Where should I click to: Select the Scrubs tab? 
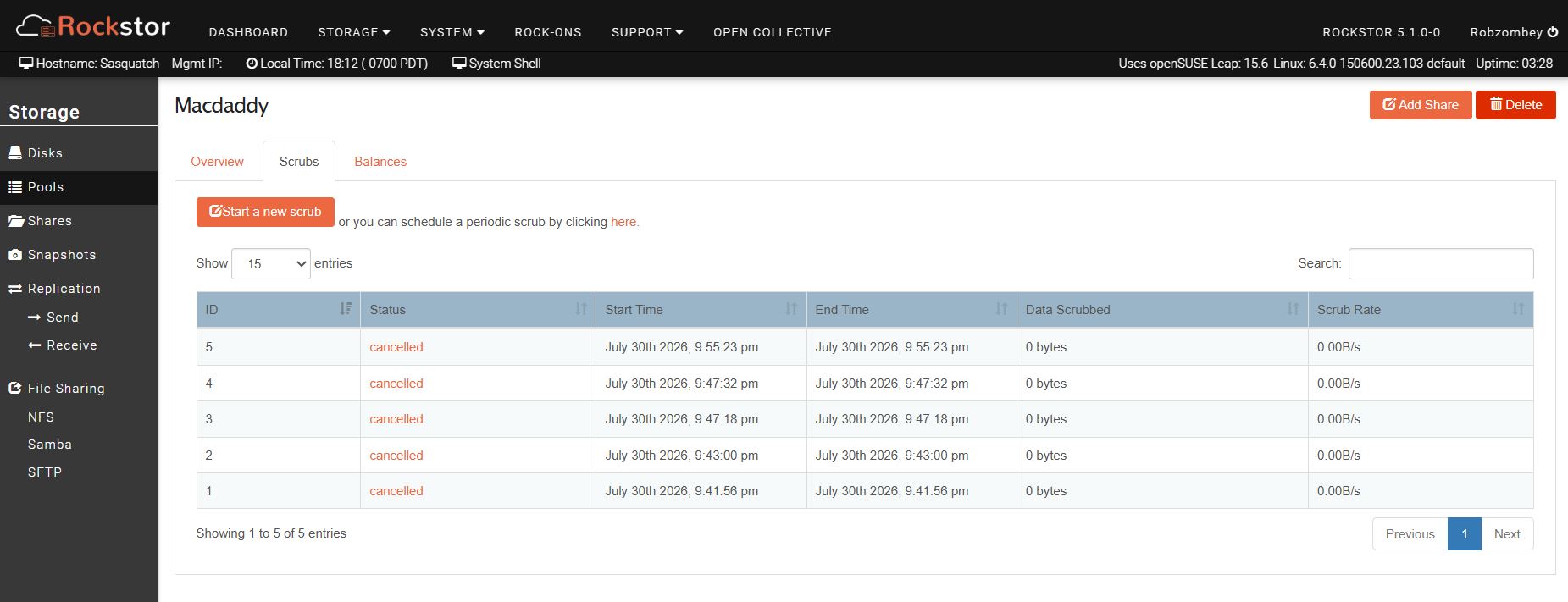coord(299,162)
